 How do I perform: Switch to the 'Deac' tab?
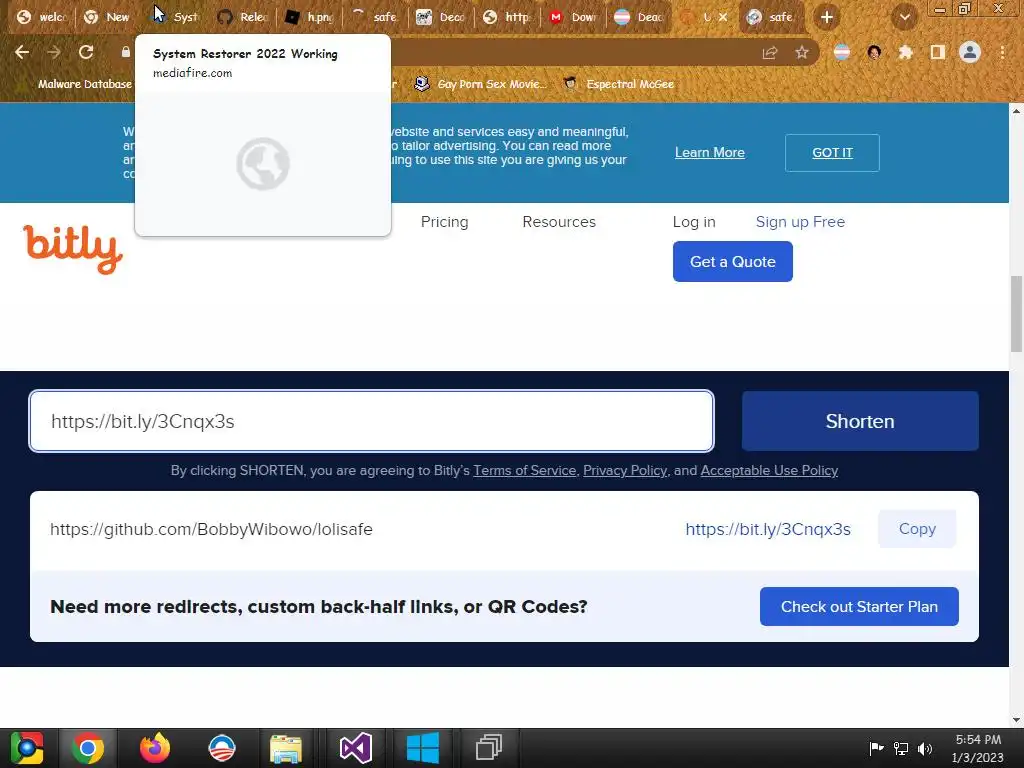639,17
